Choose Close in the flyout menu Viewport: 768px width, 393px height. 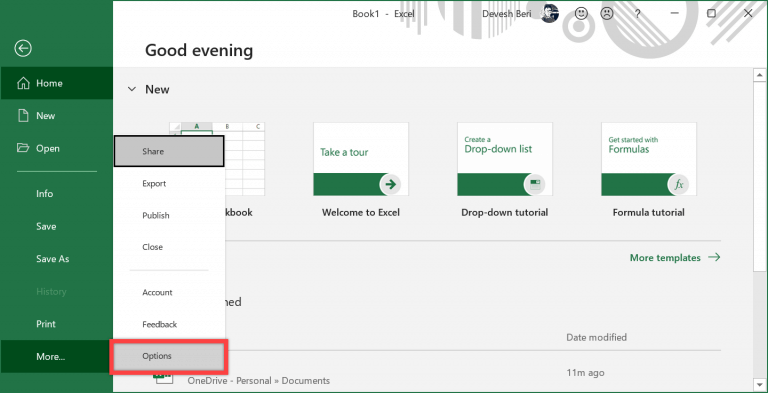pyautogui.click(x=169, y=247)
